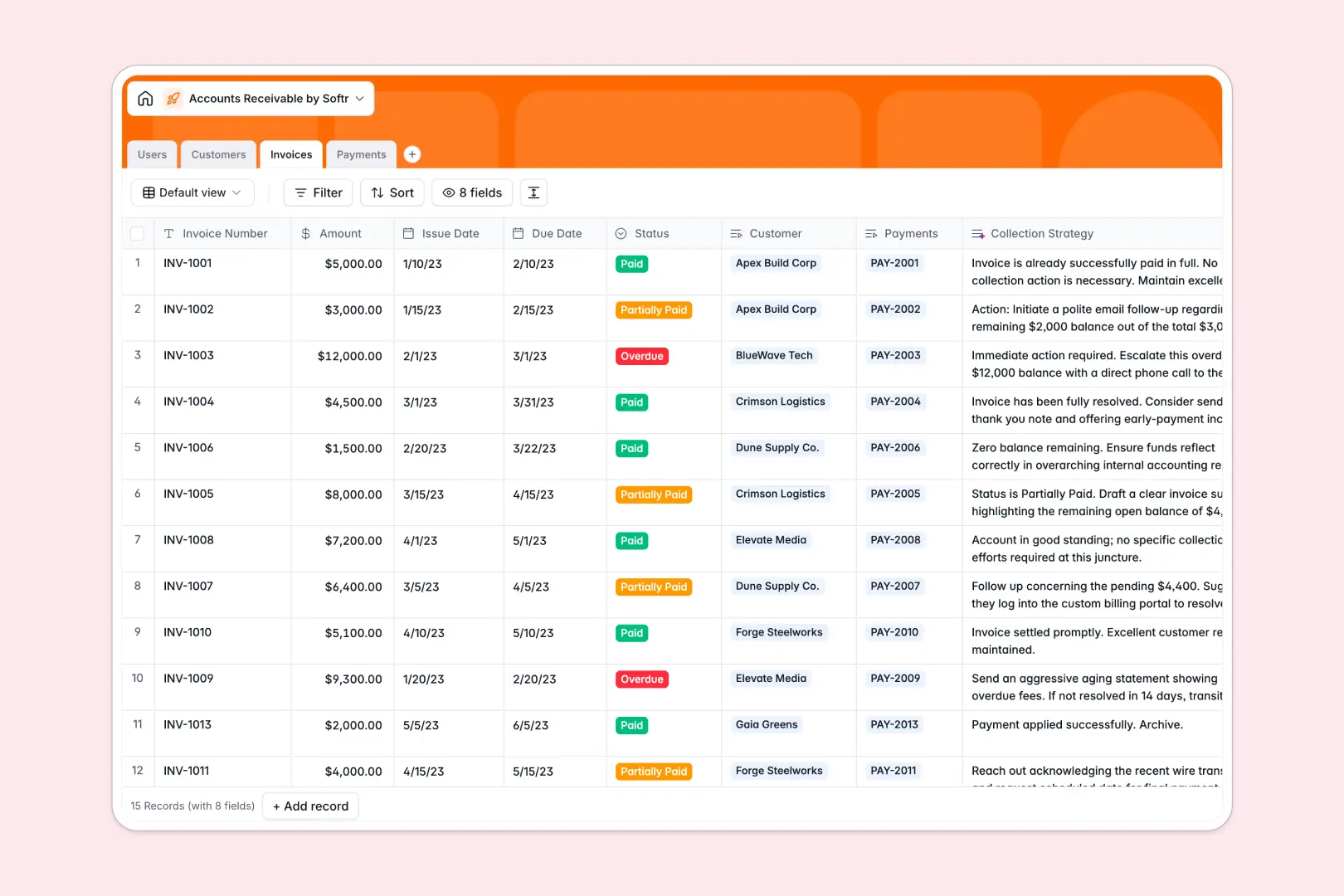Check the row selector beside INV-1009
Screen dimensions: 1344x896
[x=138, y=679]
